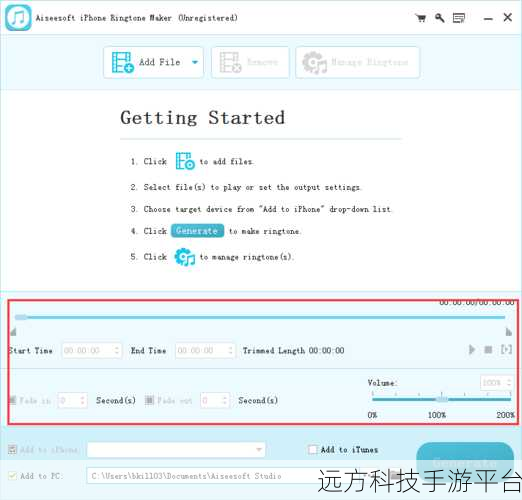Click the End Time input field
Viewport: 522px width, 500px height.
(x=205, y=350)
